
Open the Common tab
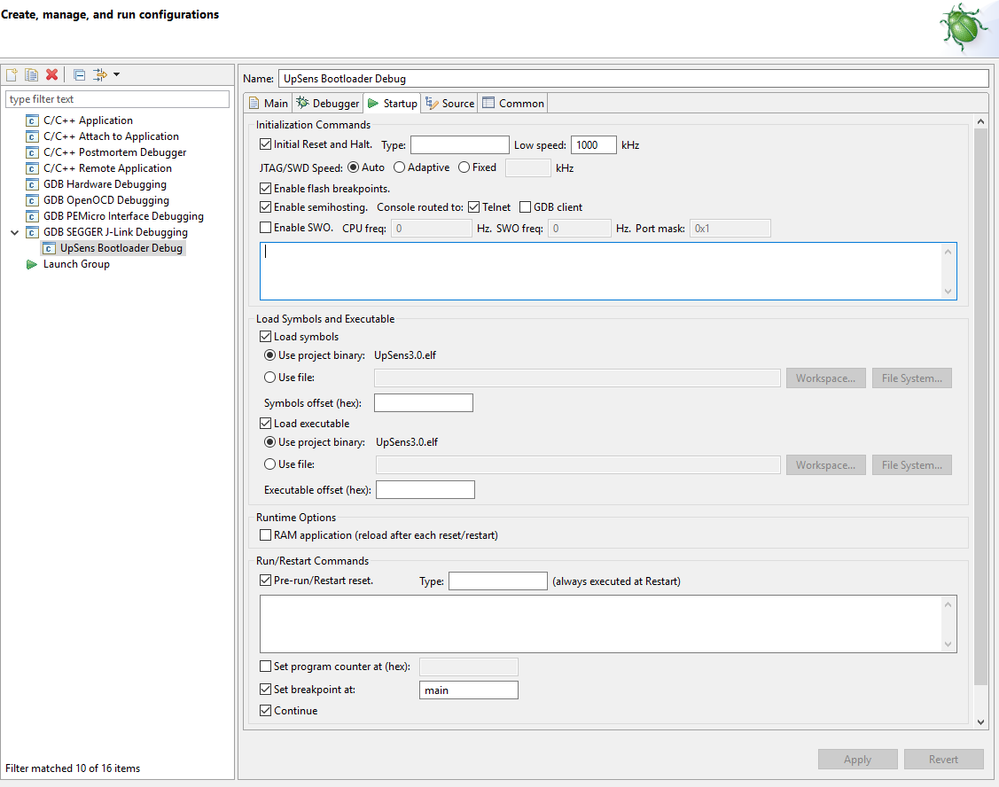click(513, 103)
